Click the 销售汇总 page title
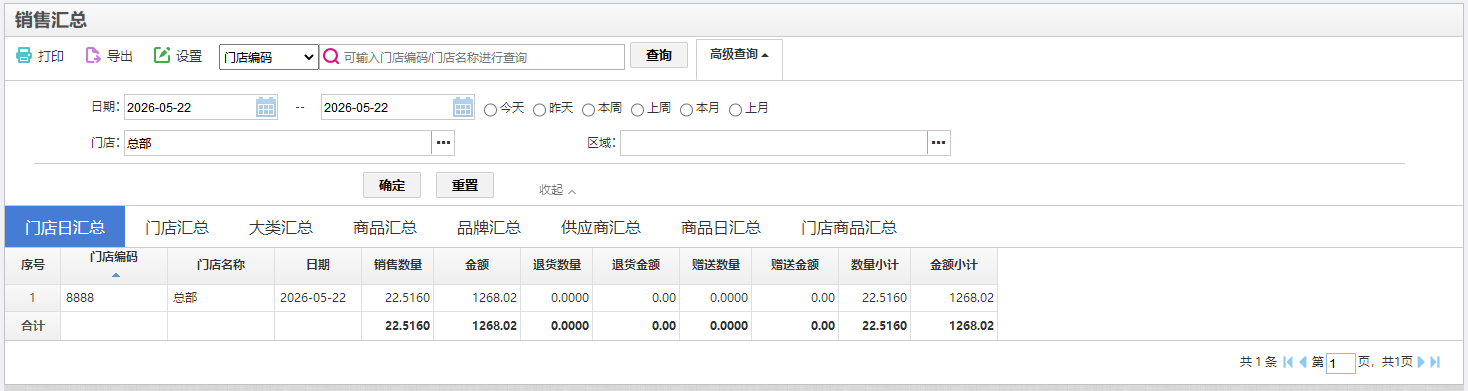Image resolution: width=1468 pixels, height=391 pixels. [x=50, y=19]
